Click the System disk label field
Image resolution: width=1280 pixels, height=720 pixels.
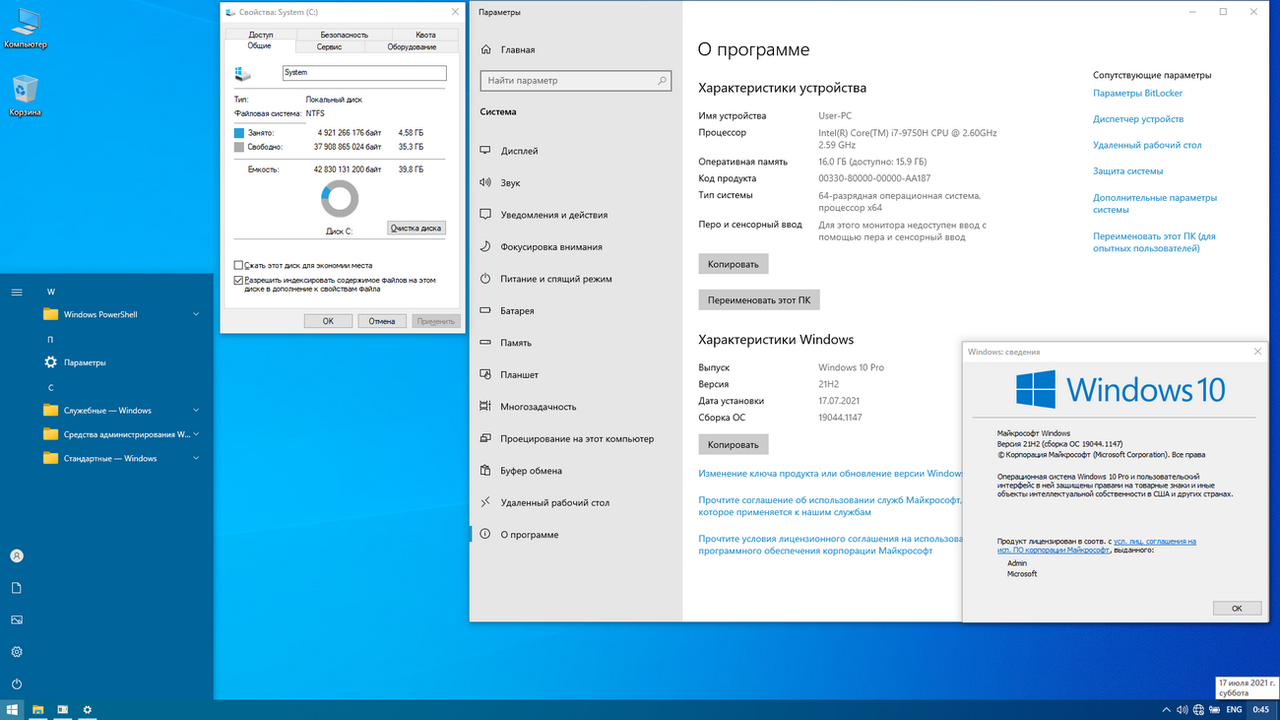pyautogui.click(x=363, y=73)
